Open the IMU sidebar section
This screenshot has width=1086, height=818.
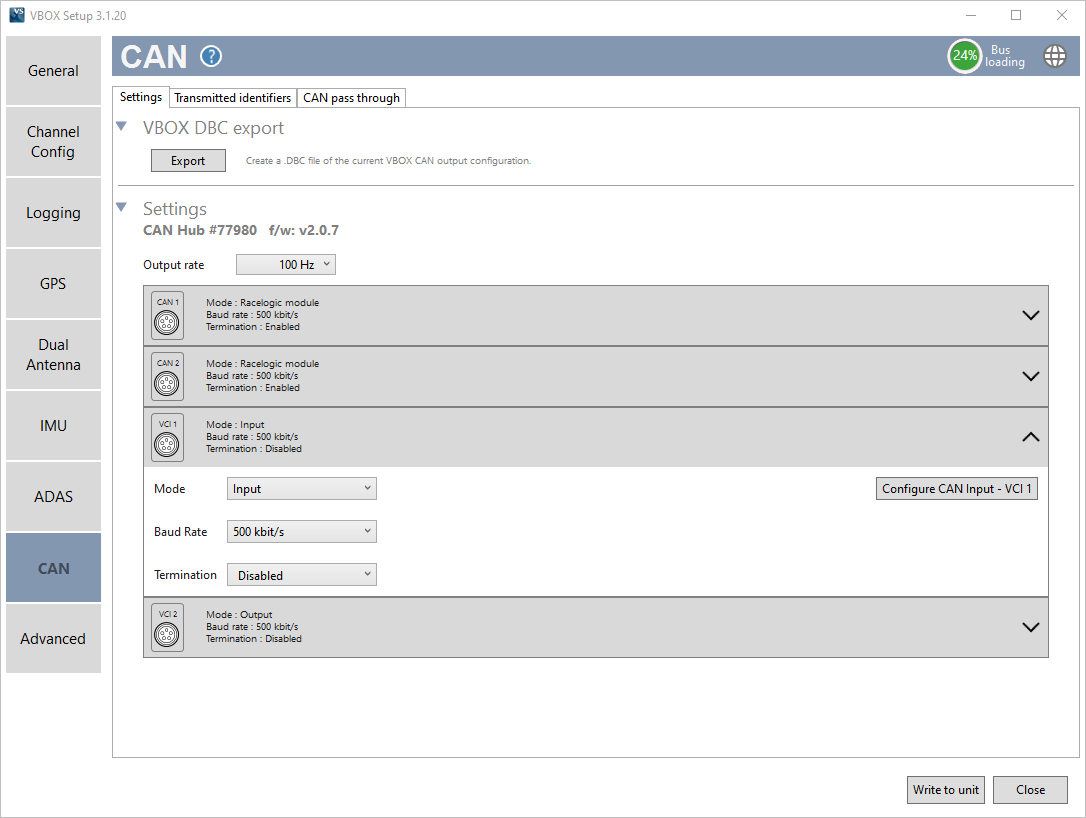tap(53, 426)
